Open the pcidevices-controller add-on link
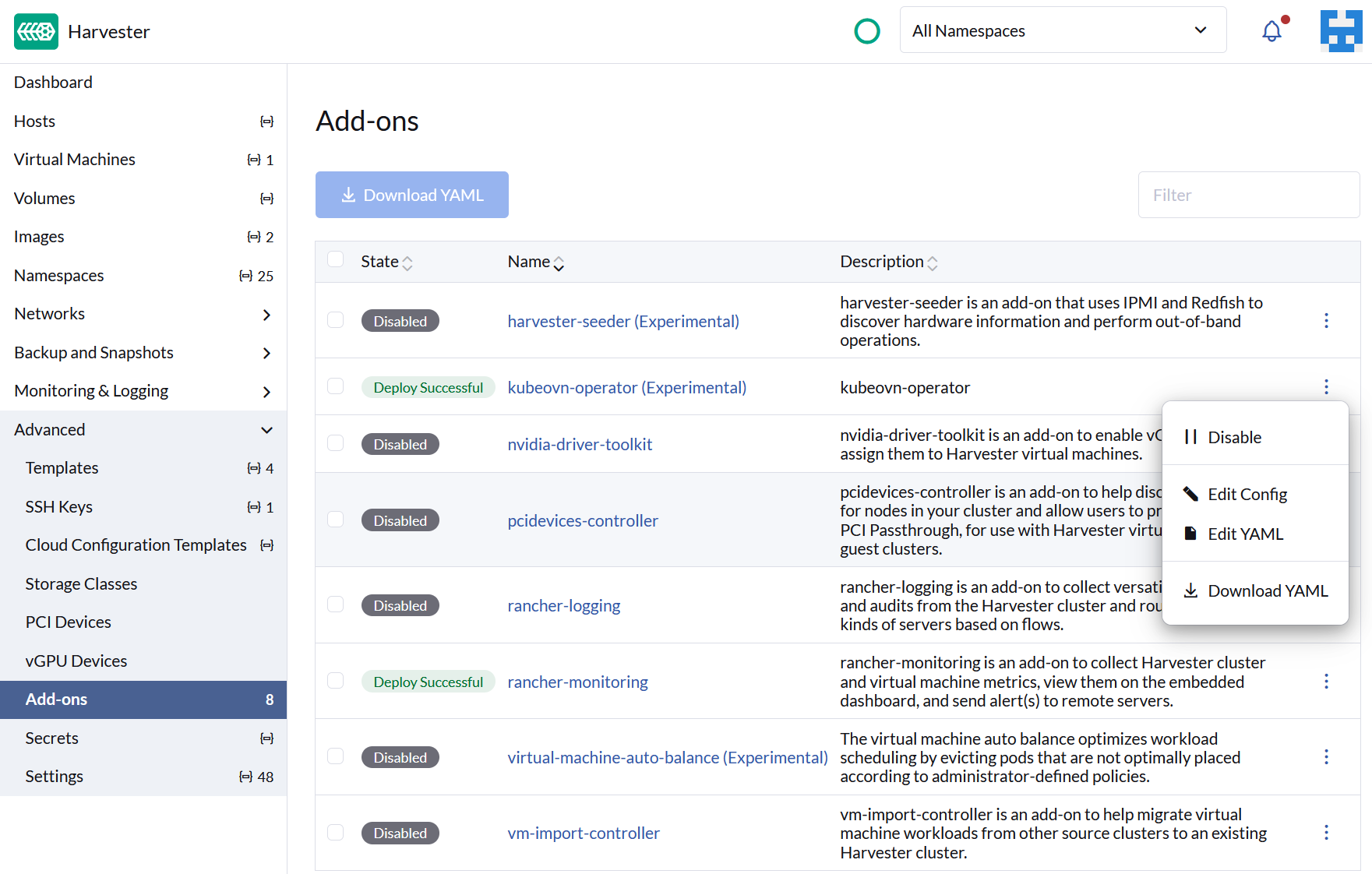 point(582,520)
